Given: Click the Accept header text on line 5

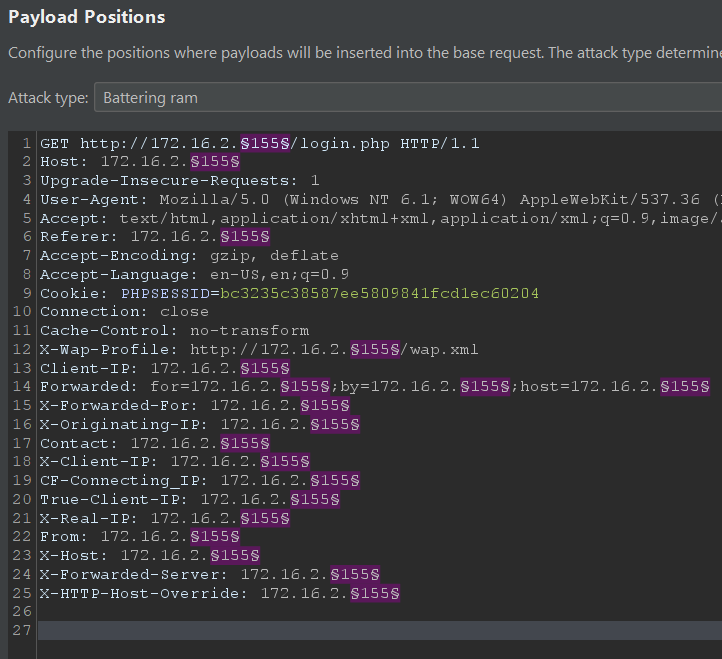Looking at the screenshot, I should 381,218.
